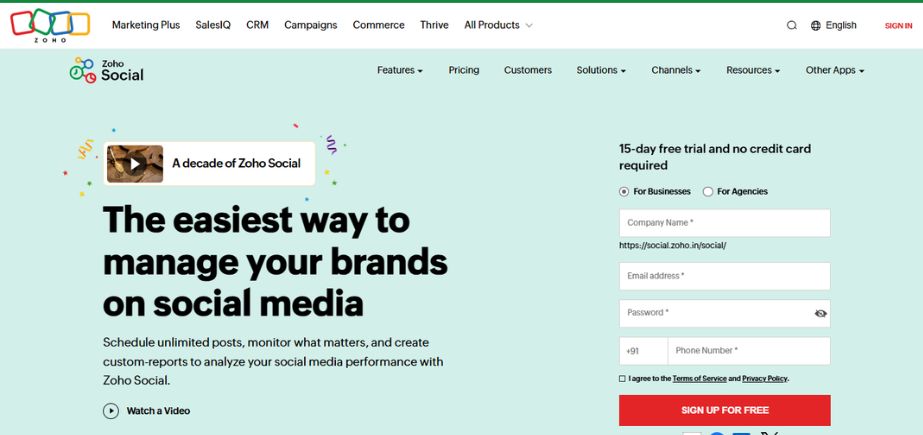Check the Terms of Service agreement box

coord(622,379)
